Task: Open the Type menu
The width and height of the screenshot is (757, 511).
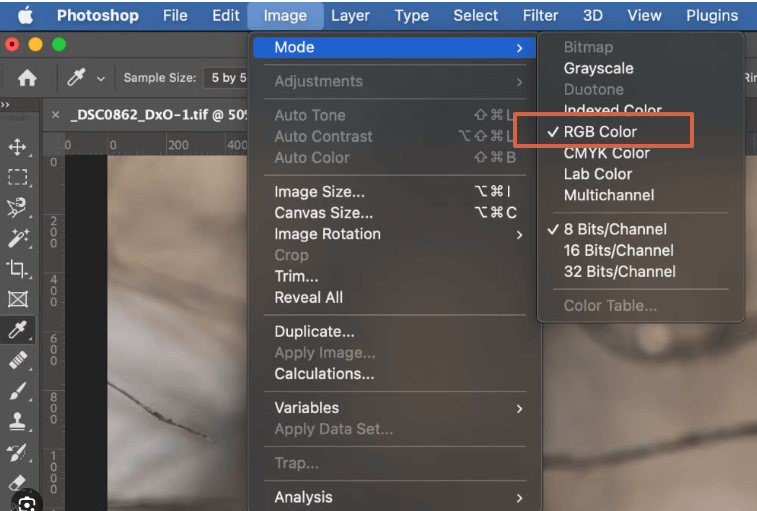Action: [411, 15]
